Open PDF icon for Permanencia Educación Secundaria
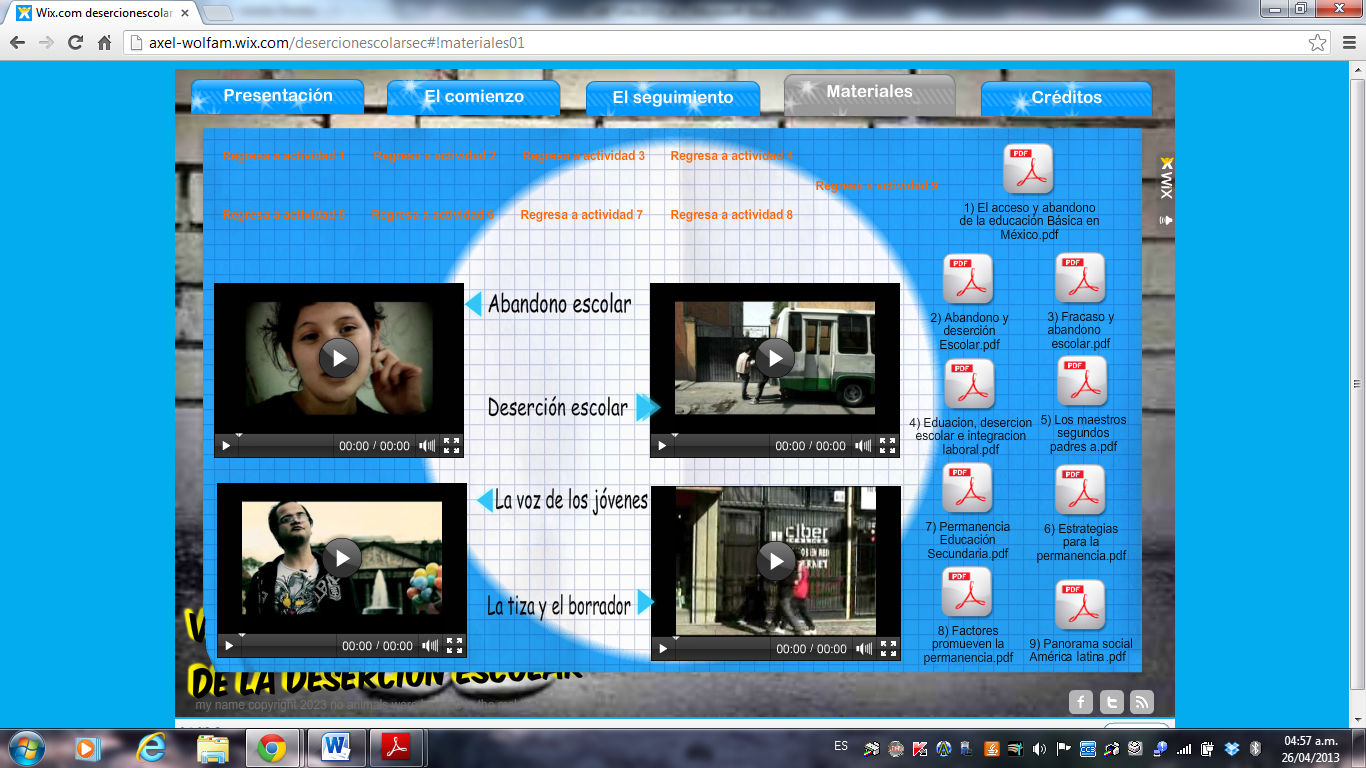Image resolution: width=1366 pixels, height=768 pixels. 967,488
